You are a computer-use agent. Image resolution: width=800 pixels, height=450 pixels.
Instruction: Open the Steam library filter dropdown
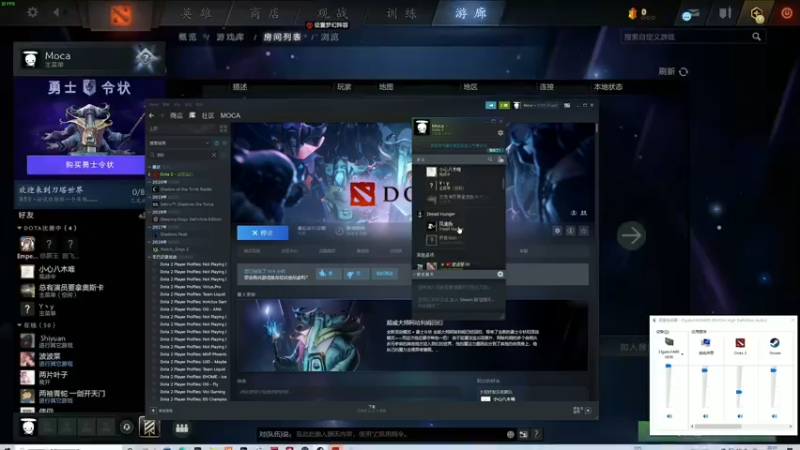(207, 143)
